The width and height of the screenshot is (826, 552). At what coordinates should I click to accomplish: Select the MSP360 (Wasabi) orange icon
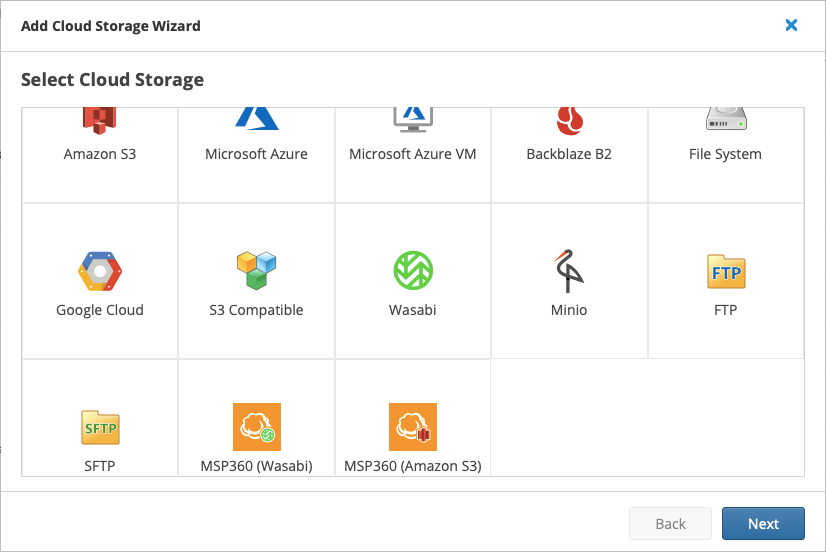click(256, 427)
